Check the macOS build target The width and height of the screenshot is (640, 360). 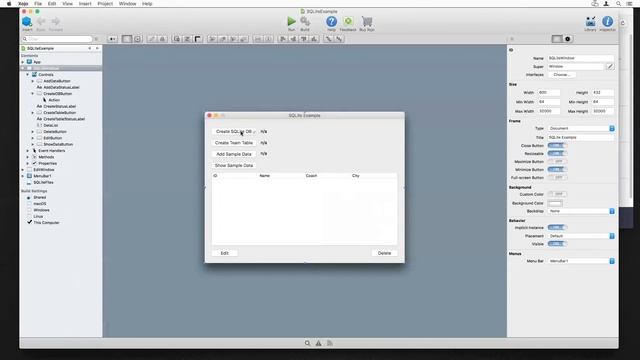(29, 204)
